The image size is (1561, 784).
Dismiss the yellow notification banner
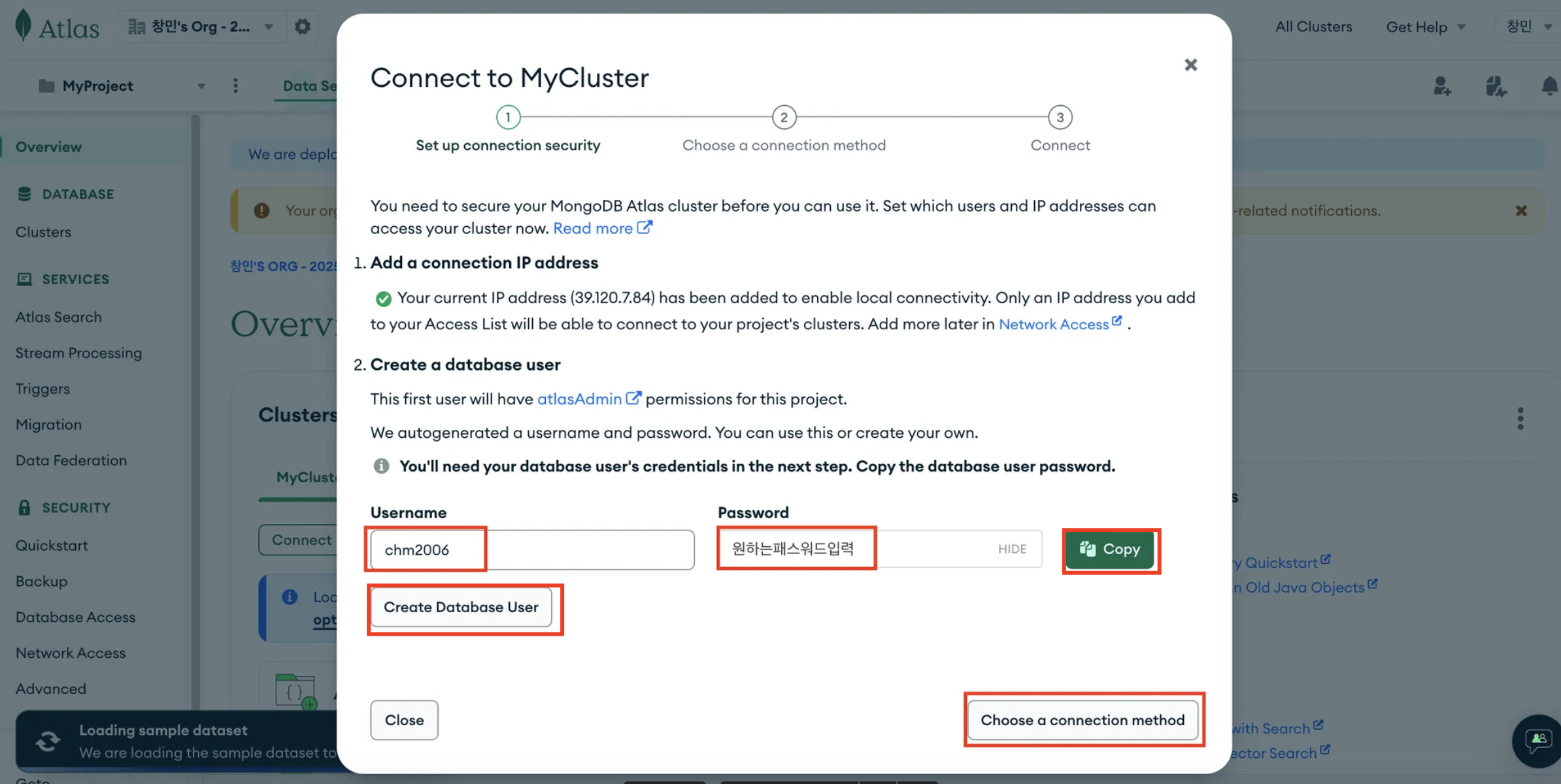[1521, 210]
